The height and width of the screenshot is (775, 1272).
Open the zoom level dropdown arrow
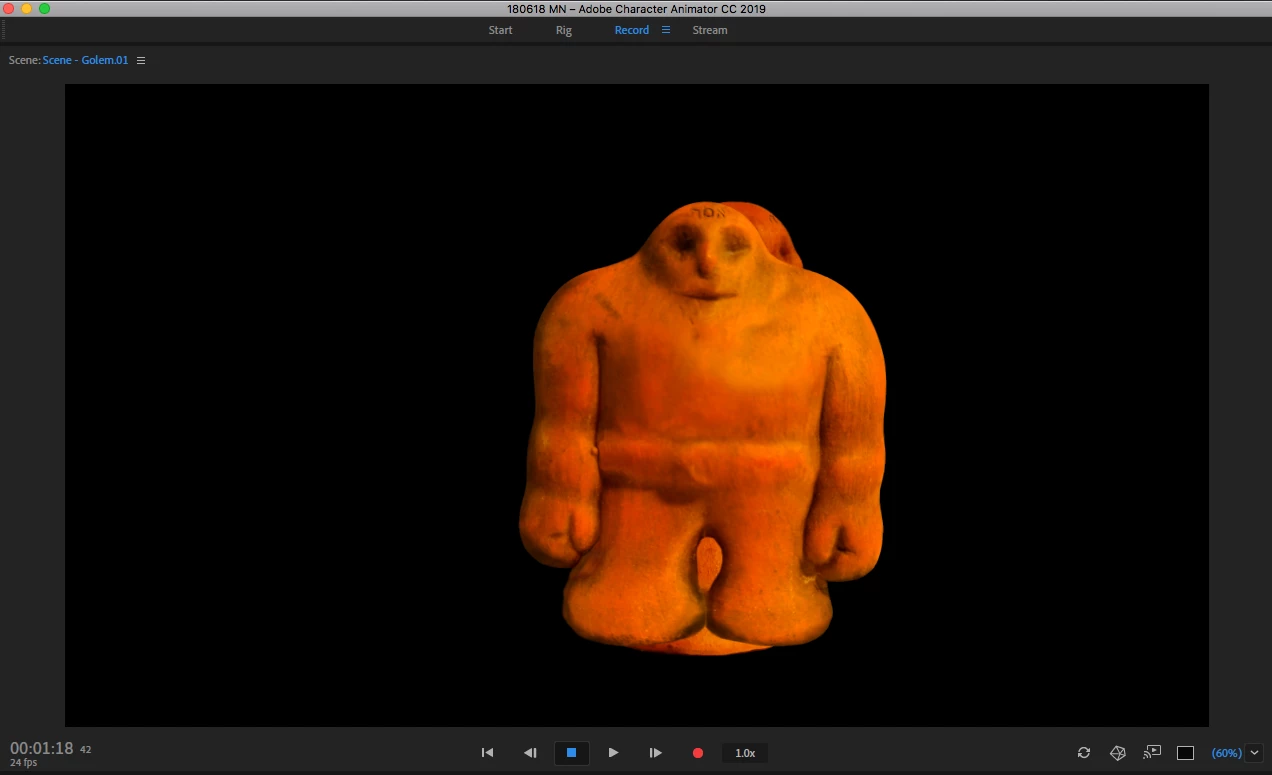1255,753
